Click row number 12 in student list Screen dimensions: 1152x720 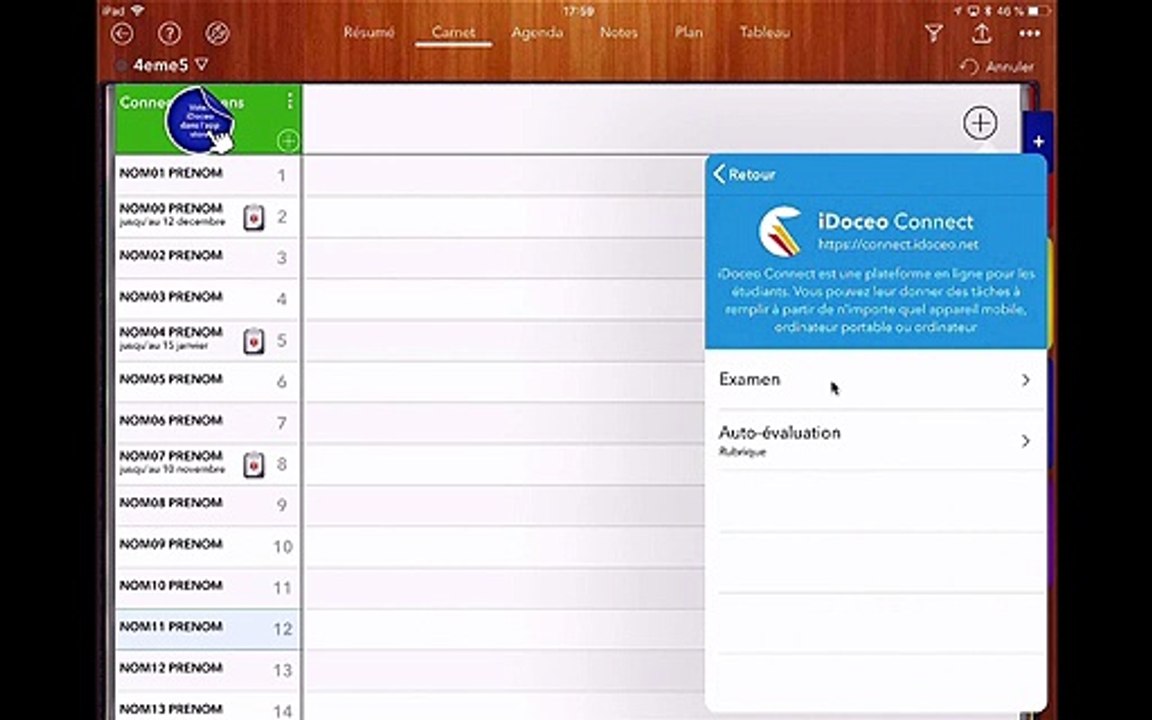coord(283,630)
